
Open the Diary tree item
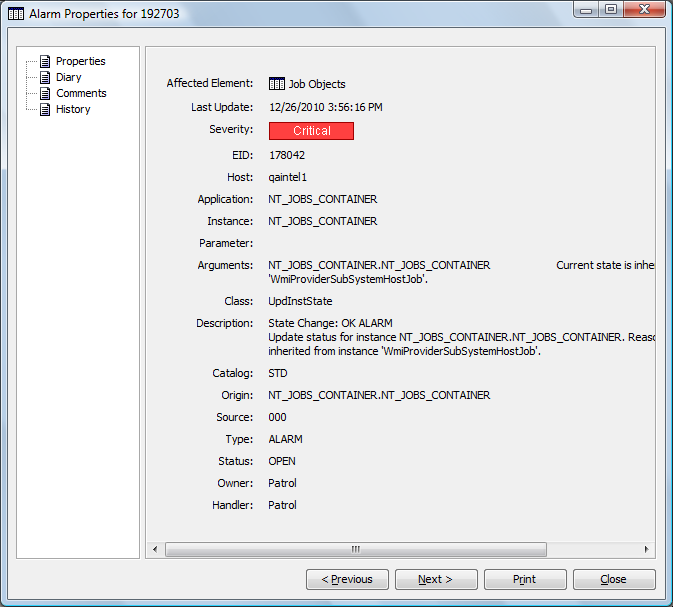click(69, 77)
